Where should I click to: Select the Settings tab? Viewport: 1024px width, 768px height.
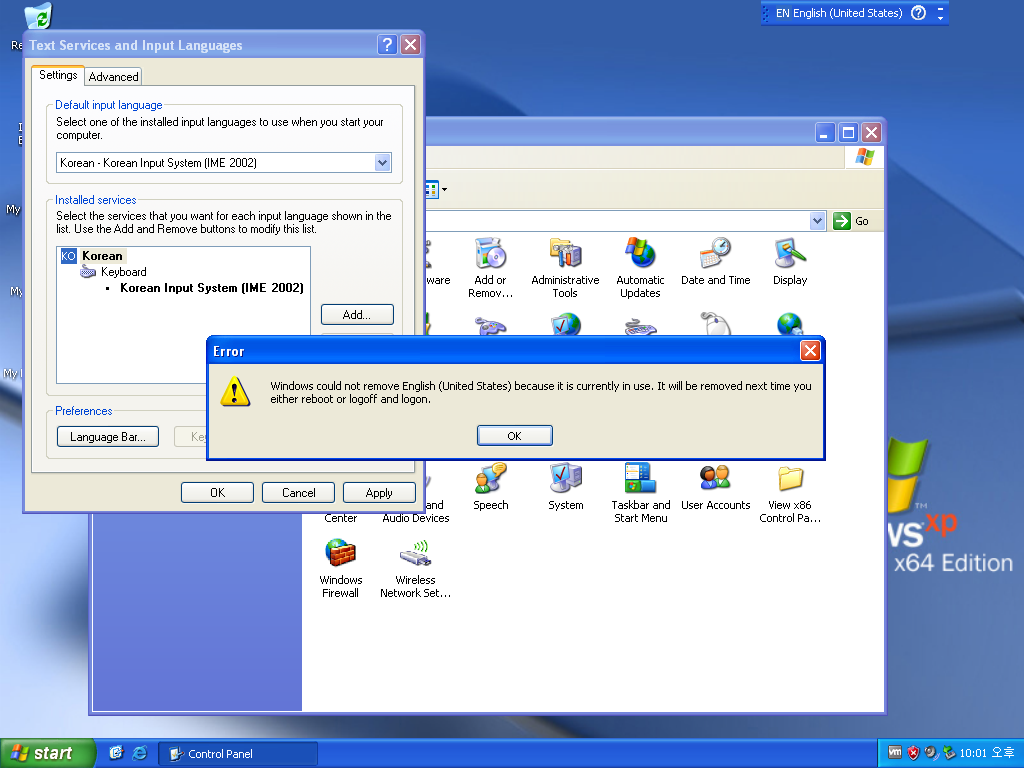(58, 75)
